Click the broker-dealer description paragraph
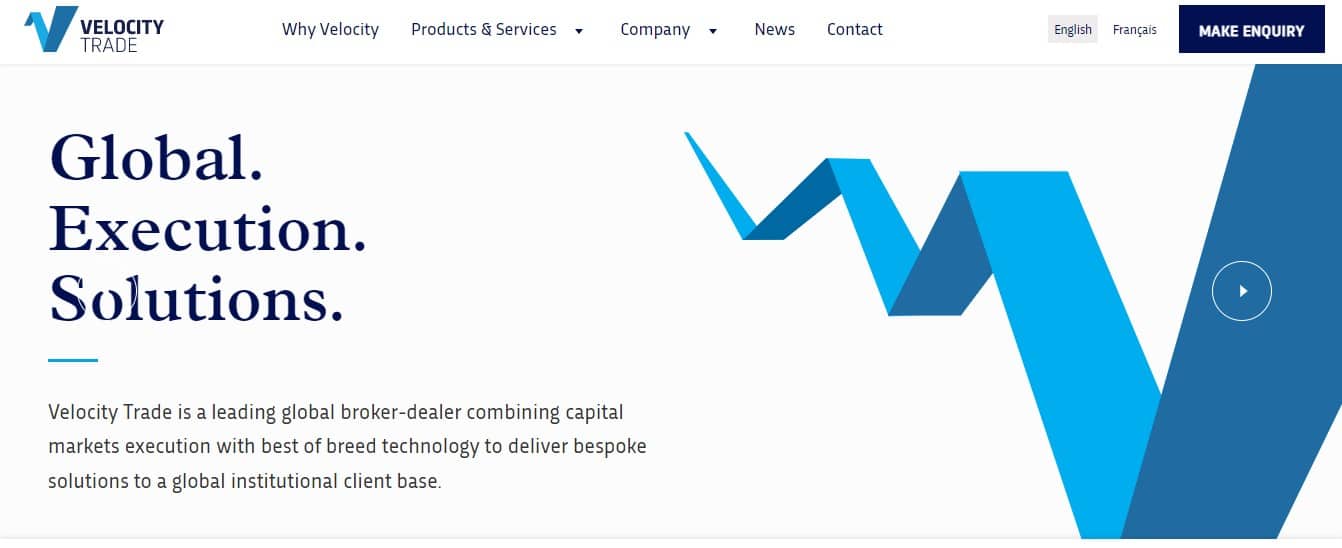The width and height of the screenshot is (1342, 548). coord(347,446)
